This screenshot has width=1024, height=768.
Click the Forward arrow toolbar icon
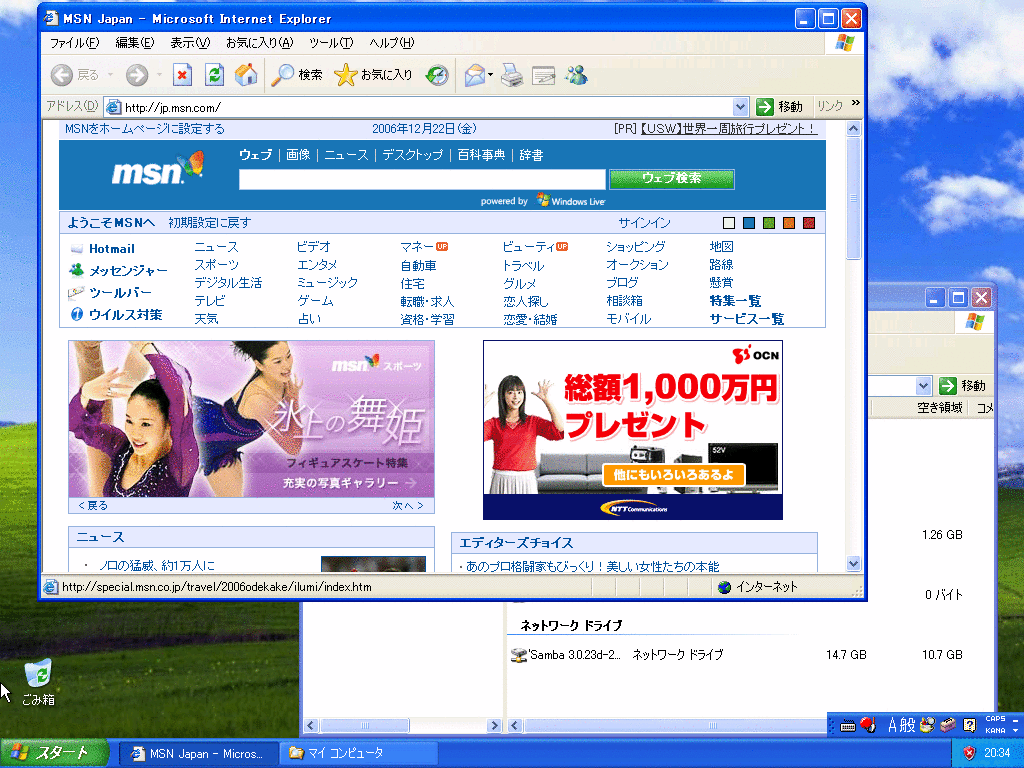[x=136, y=75]
